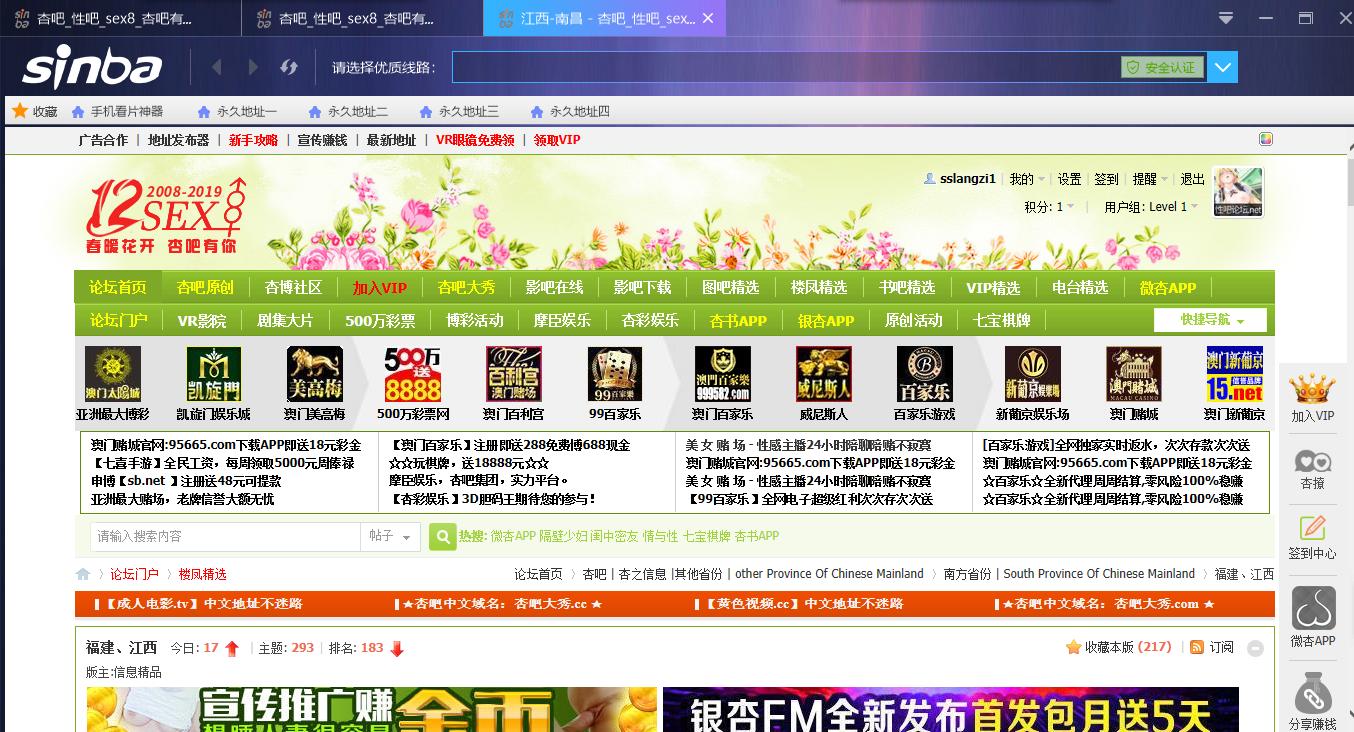This screenshot has height=732, width=1354.
Task: Click the 12SEX forum logo
Action: 164,216
